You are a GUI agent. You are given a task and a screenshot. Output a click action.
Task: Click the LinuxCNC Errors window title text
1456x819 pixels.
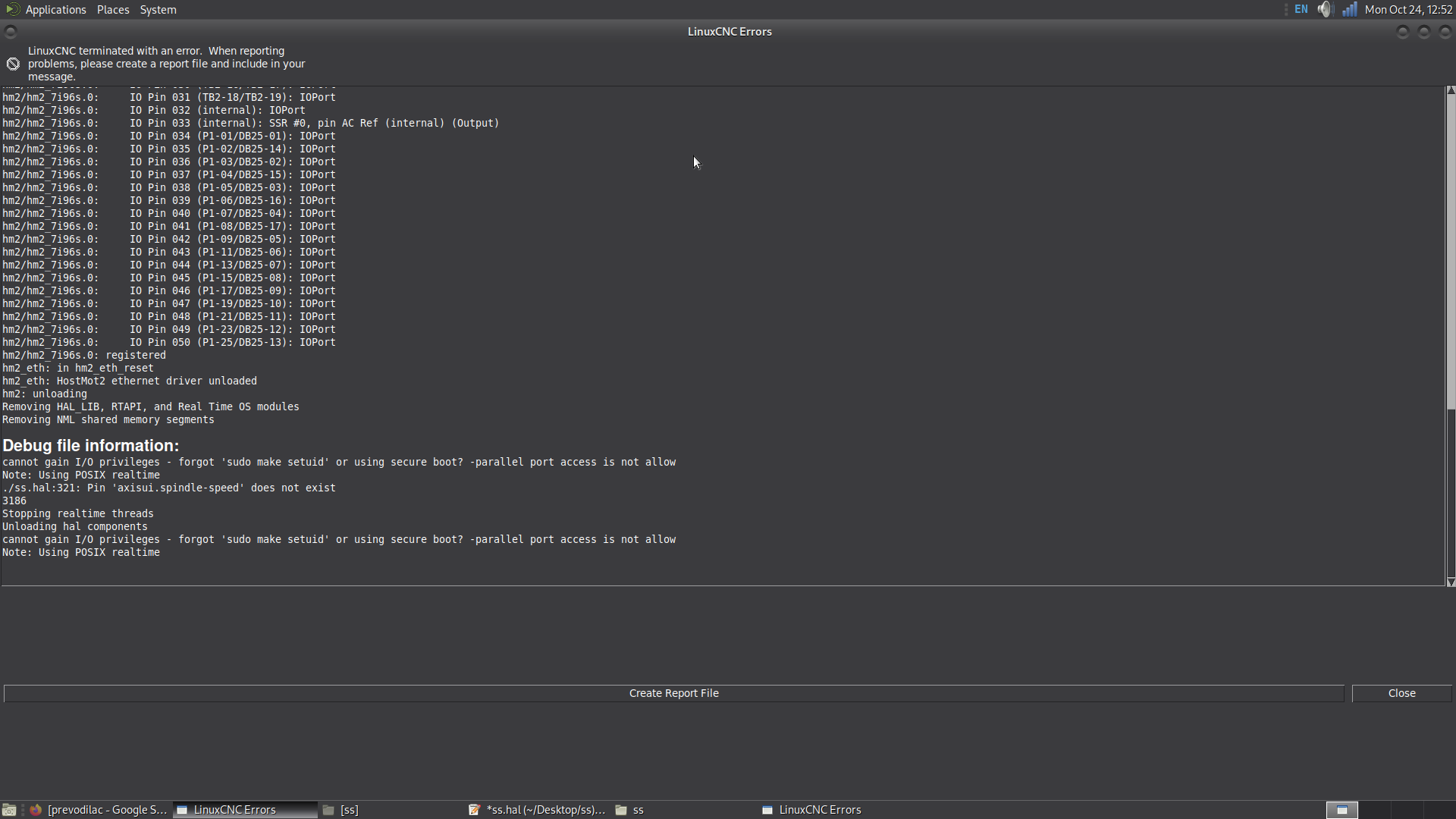coord(730,32)
